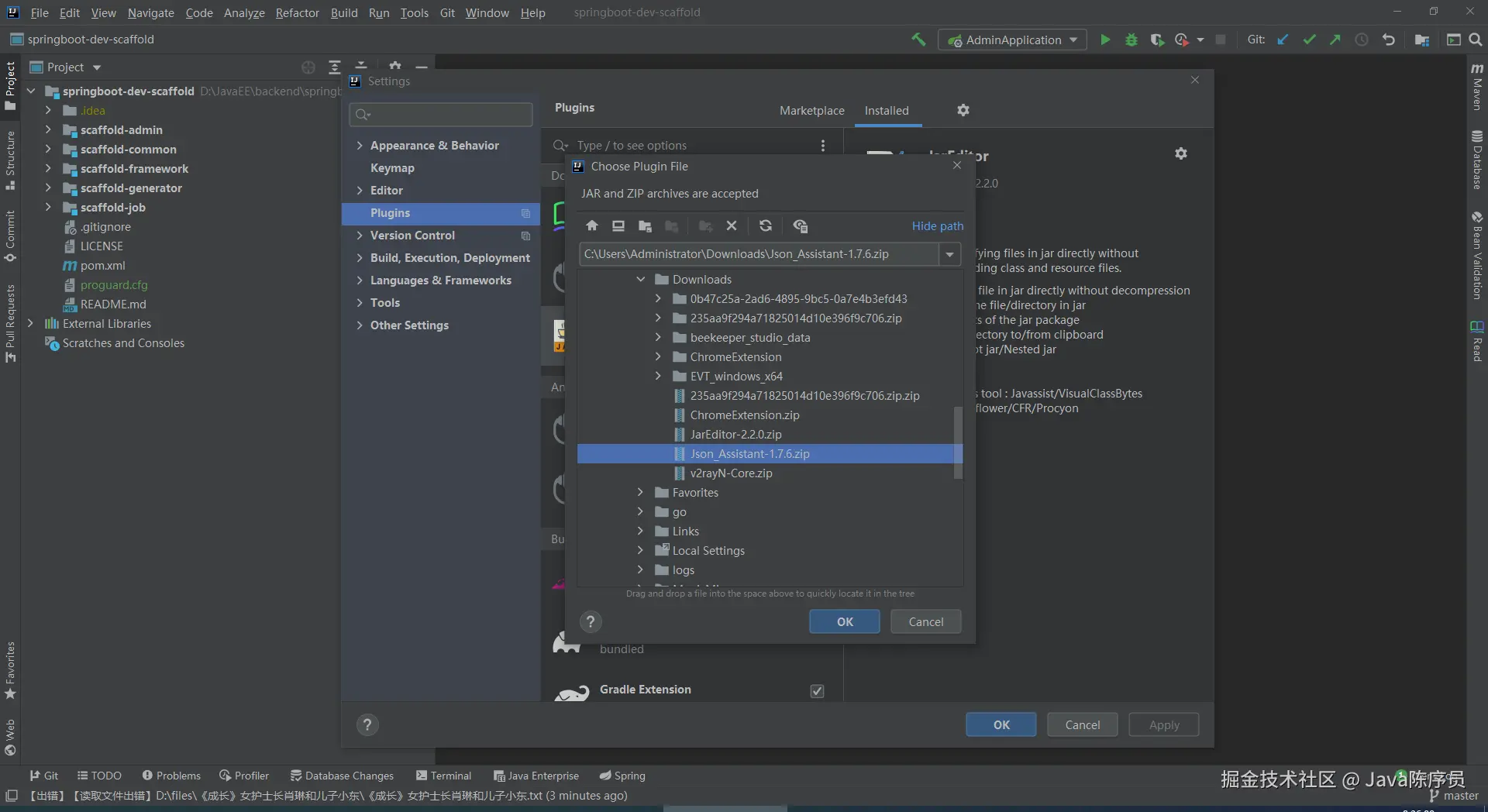Refresh the file tree in chooser

click(766, 225)
